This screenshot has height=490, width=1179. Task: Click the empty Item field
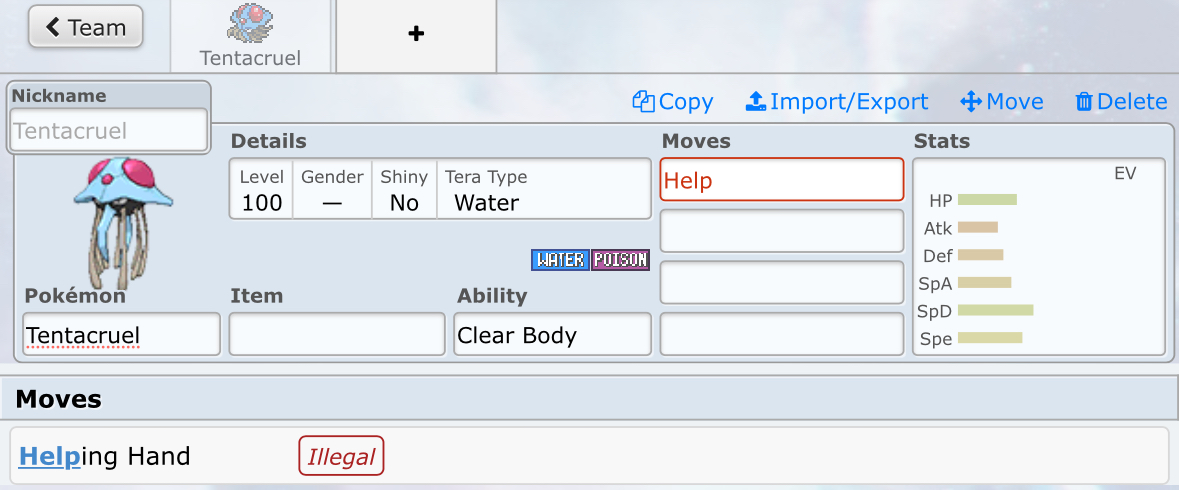[337, 335]
